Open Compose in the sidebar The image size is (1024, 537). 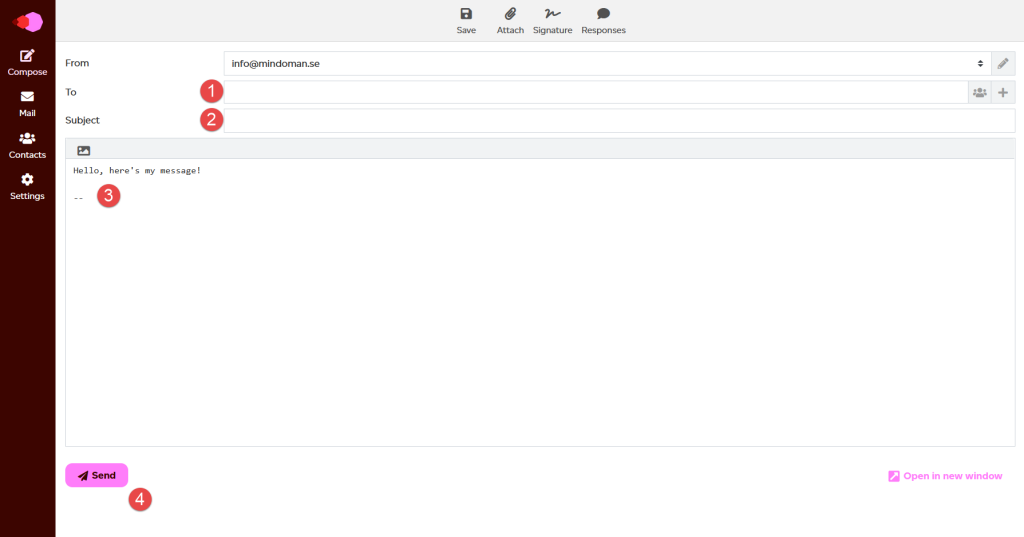27,63
